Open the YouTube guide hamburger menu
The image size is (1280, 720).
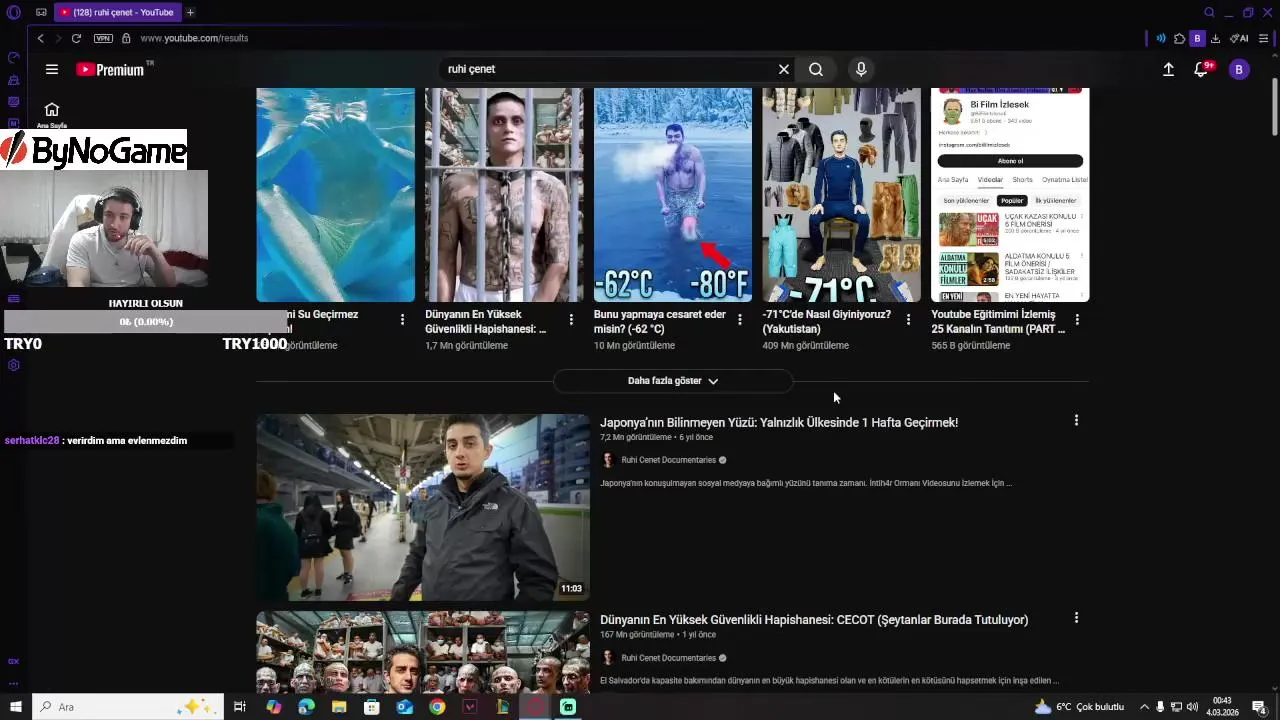[52, 69]
